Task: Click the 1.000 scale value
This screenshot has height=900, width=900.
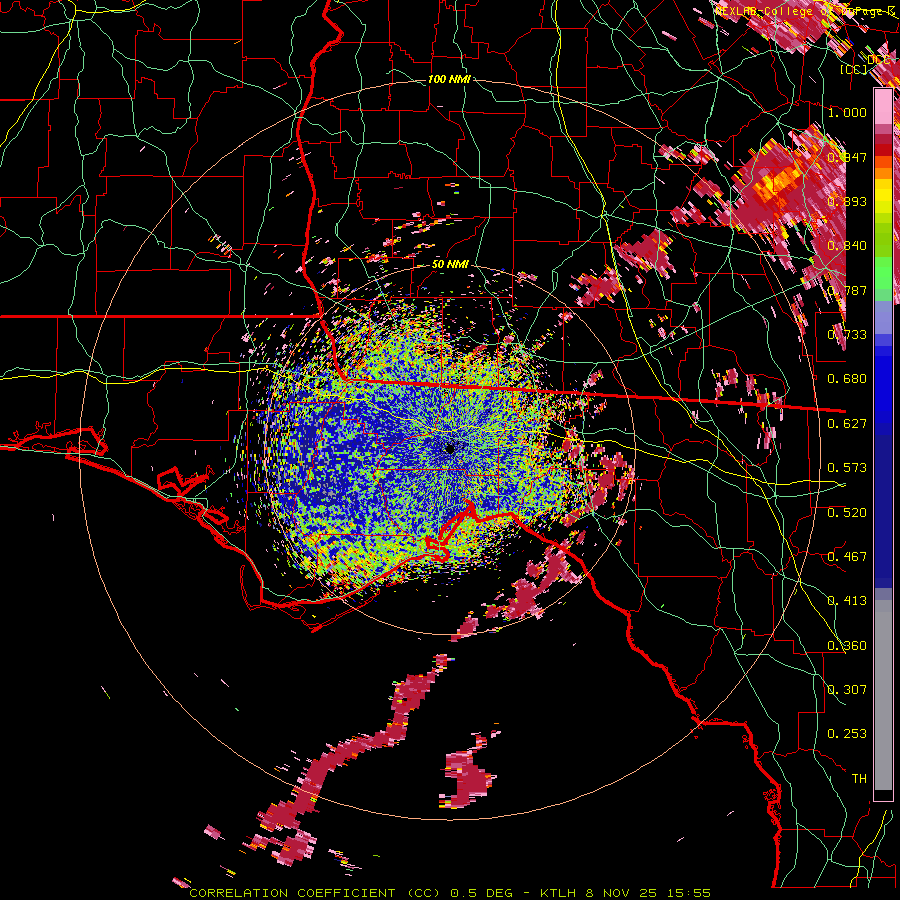Action: click(x=847, y=112)
